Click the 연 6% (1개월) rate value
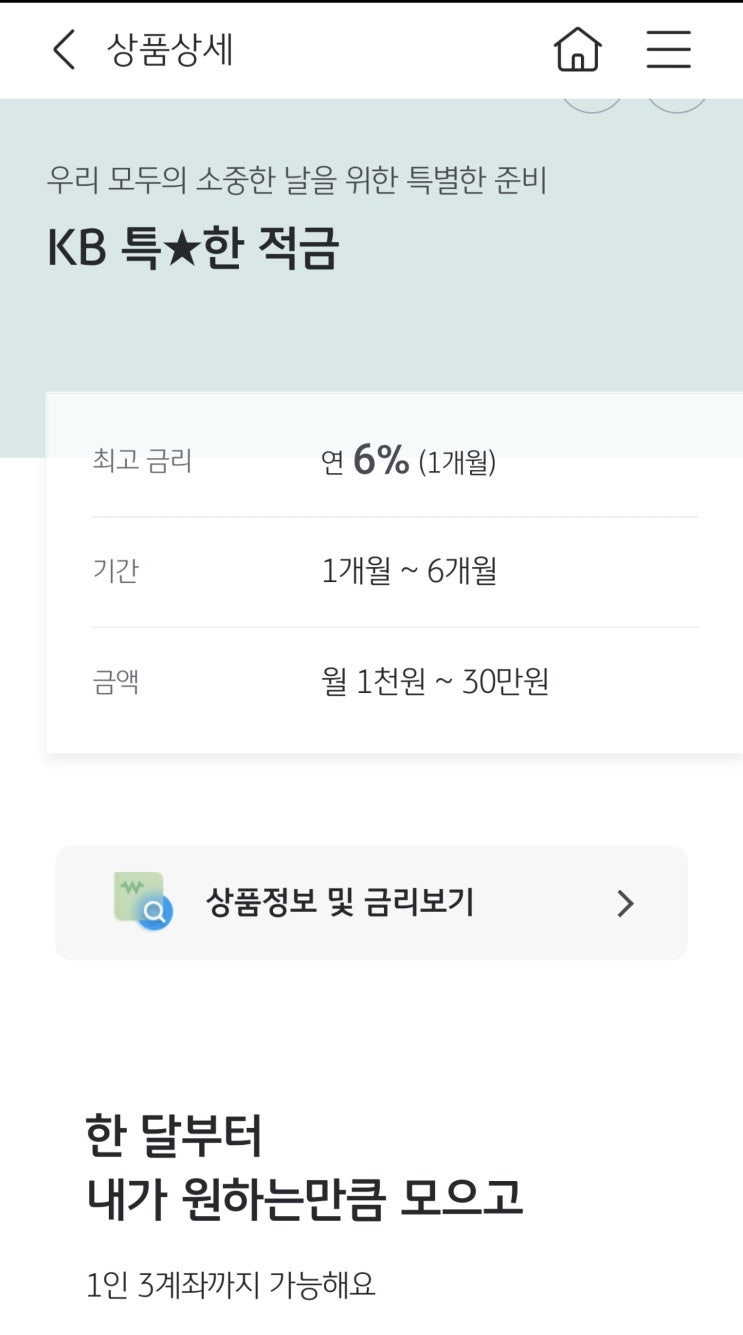Screen dimensions: 743x1335 (x=409, y=461)
